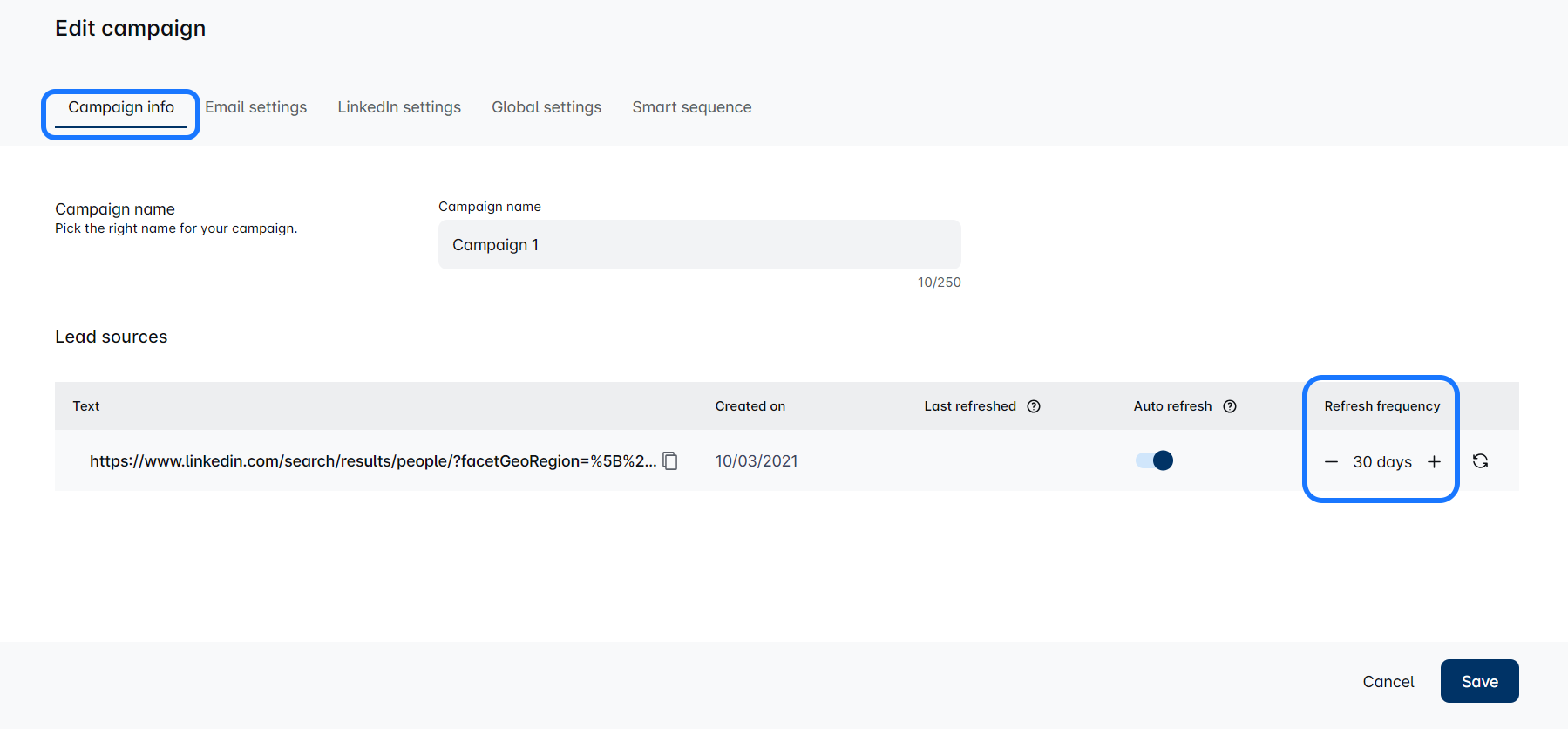
Task: Cancel editing the campaign
Action: (1388, 682)
